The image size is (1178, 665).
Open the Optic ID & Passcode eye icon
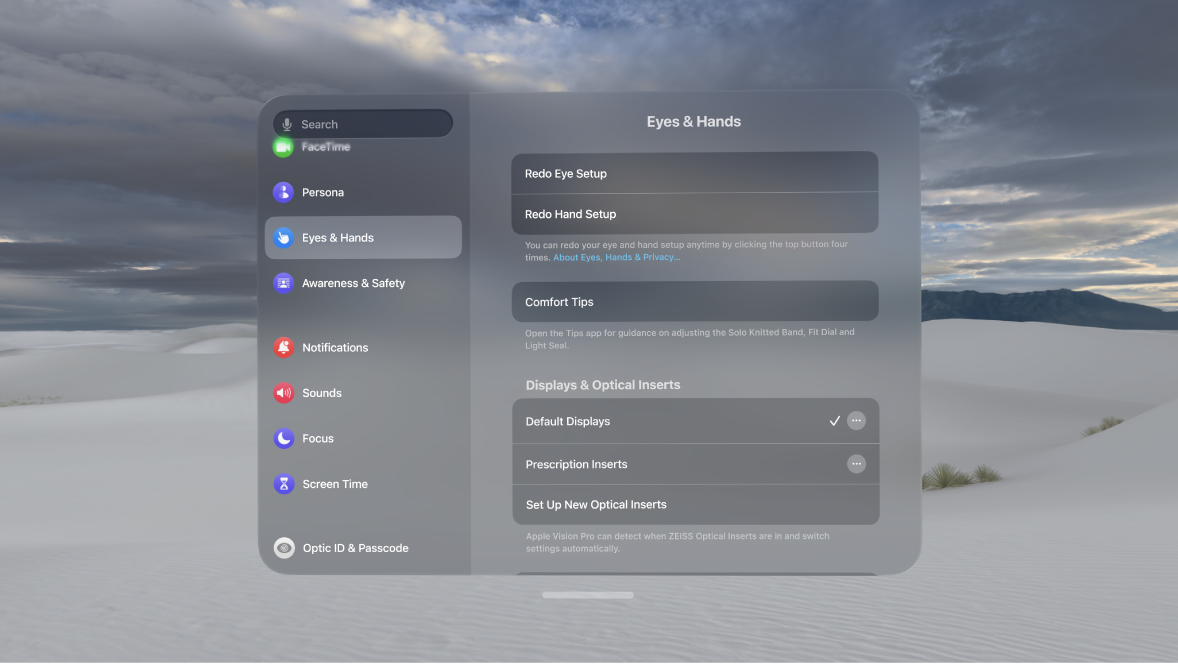[x=283, y=547]
